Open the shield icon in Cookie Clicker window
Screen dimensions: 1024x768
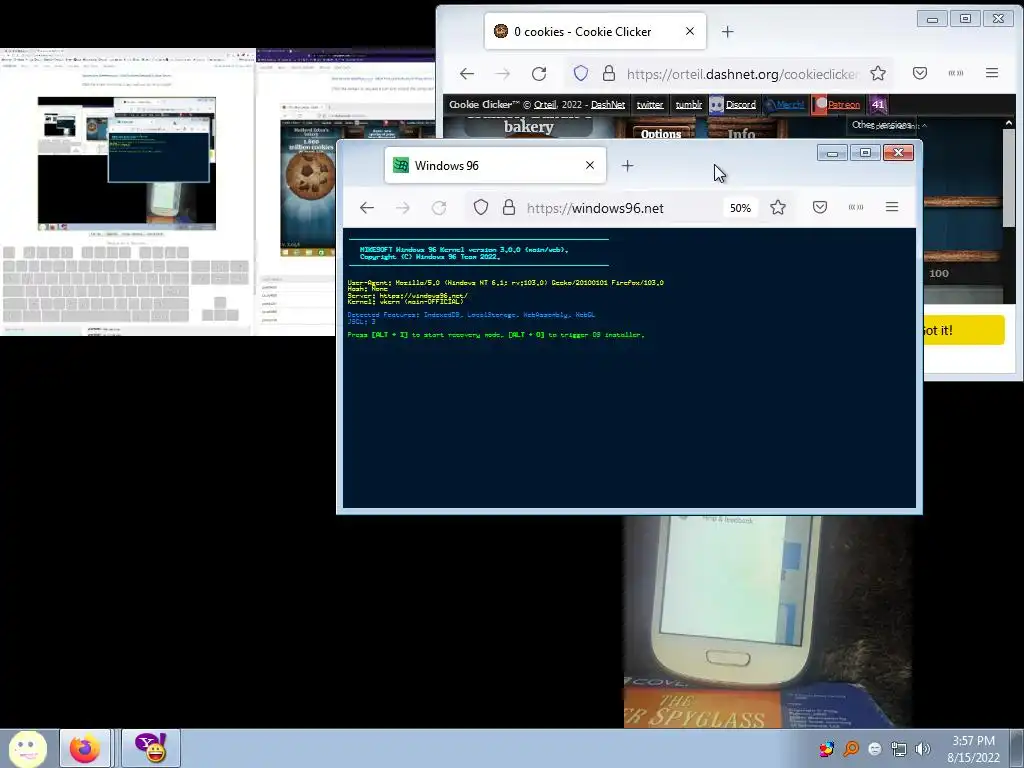click(581, 73)
